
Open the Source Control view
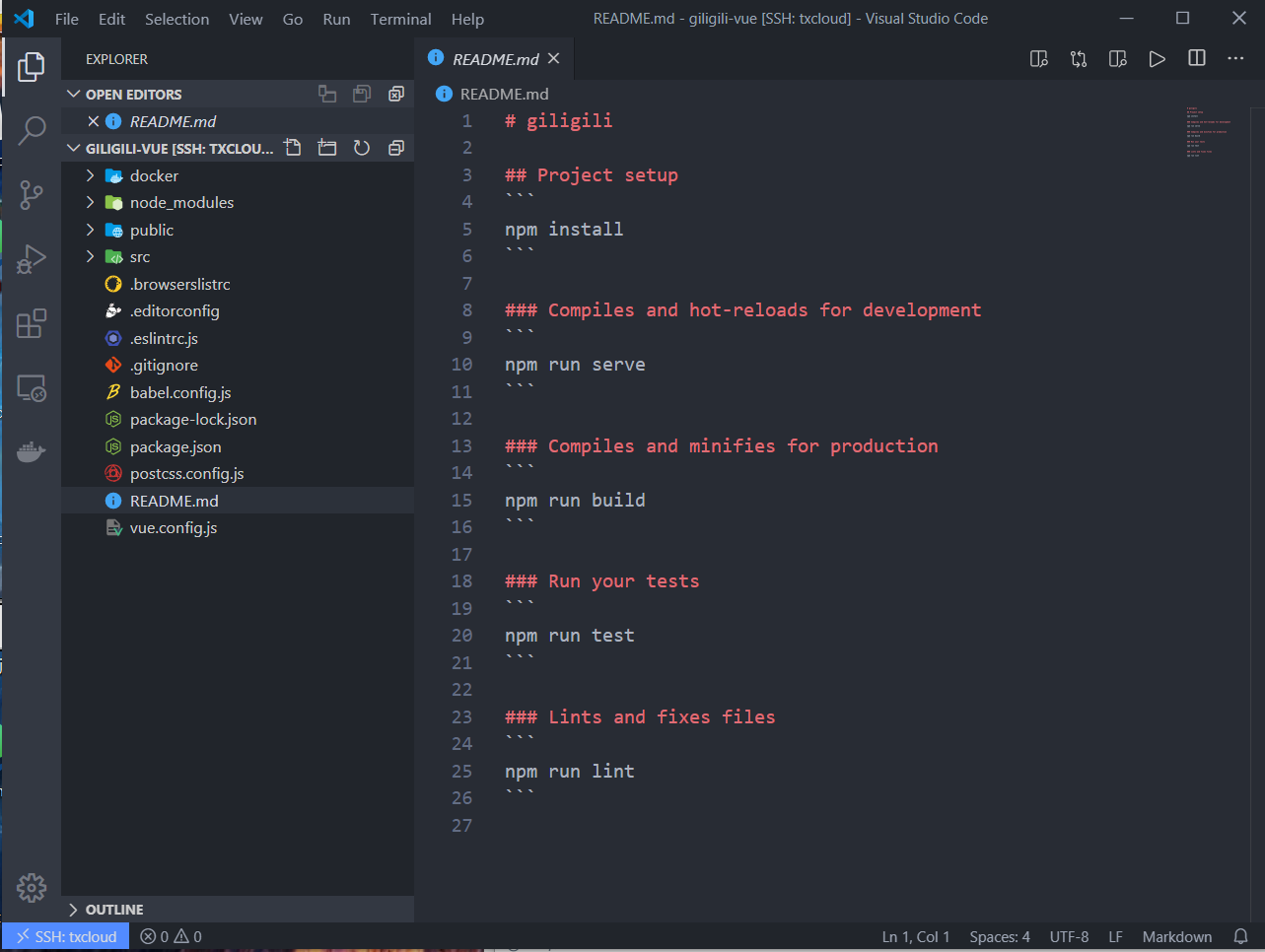click(x=32, y=194)
